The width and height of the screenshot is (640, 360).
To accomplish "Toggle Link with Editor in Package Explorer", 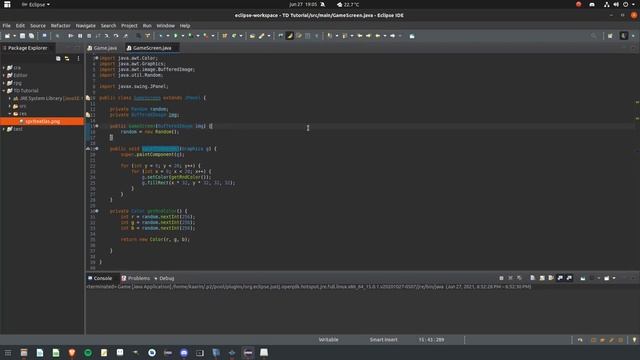I will coord(67,59).
